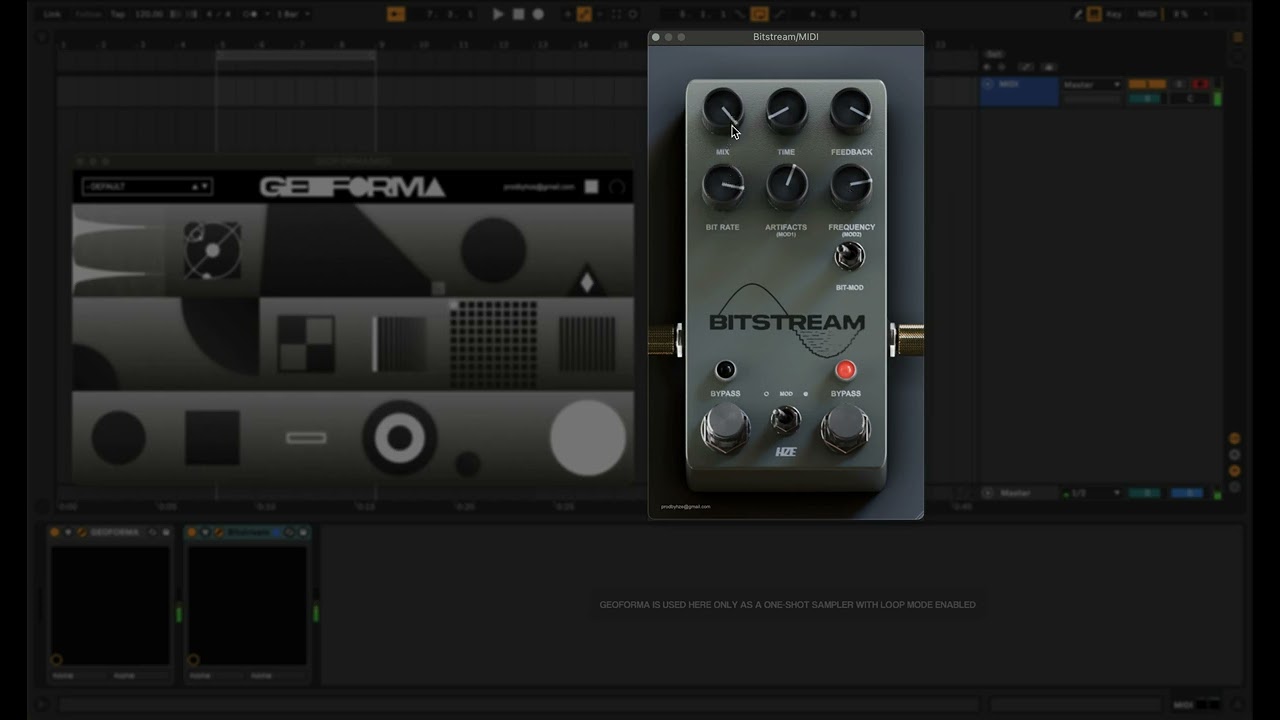Select the dark square shape in Geoforma
Screen dimensions: 1280x720
[212, 437]
